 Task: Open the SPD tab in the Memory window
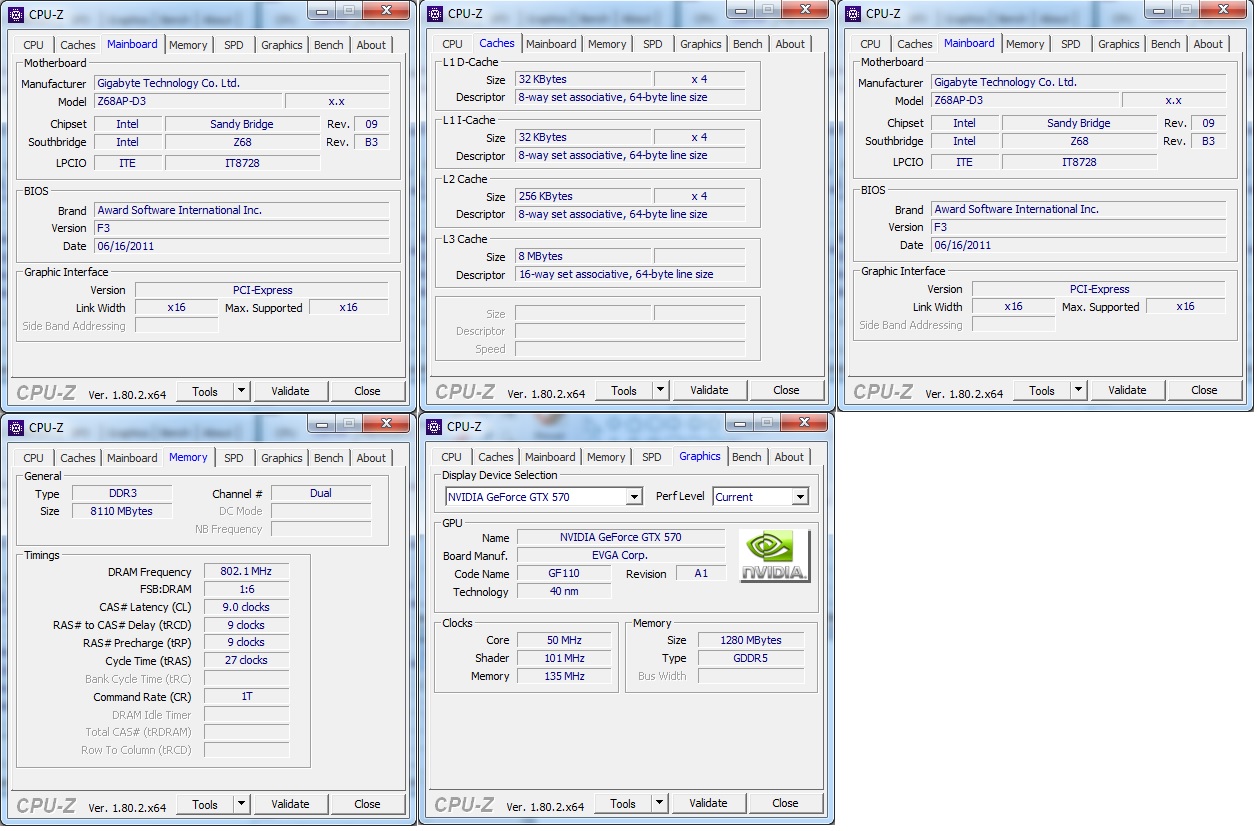tap(234, 458)
